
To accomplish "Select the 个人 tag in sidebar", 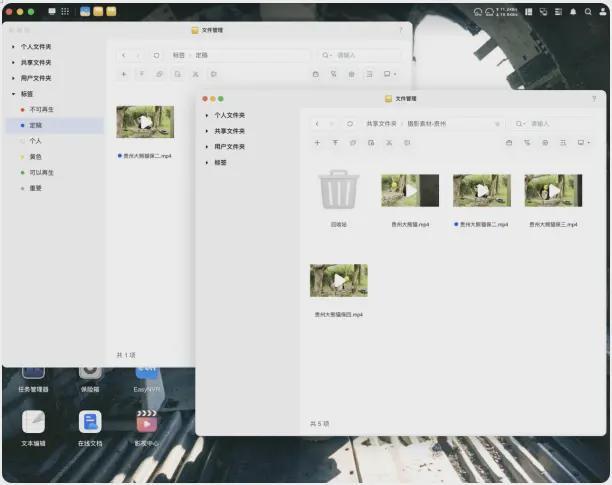I will (55, 141).
